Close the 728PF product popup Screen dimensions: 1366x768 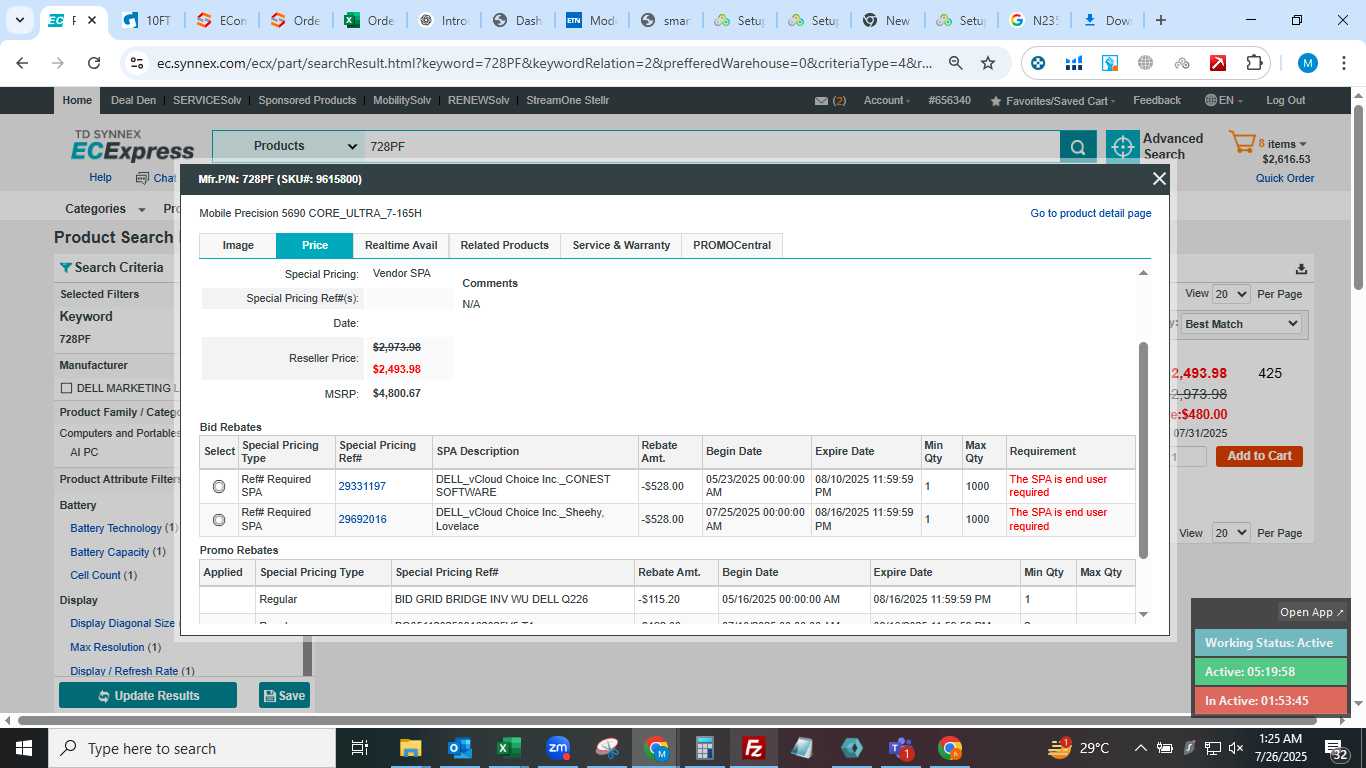(1159, 179)
